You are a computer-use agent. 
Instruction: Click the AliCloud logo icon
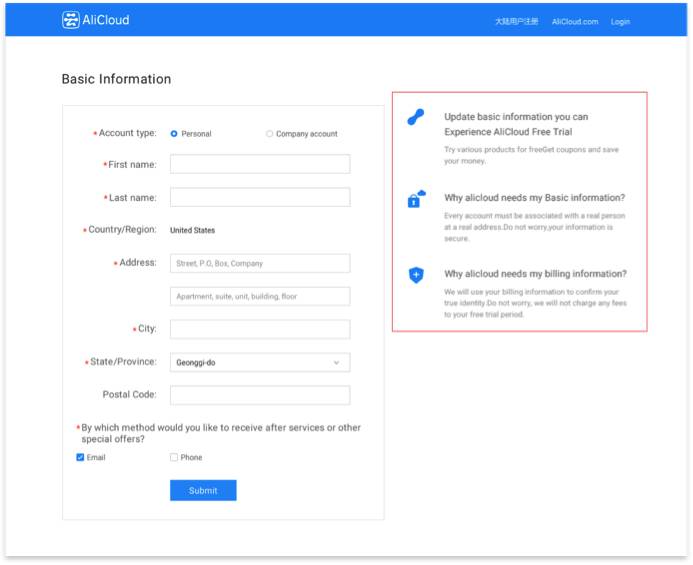[71, 20]
